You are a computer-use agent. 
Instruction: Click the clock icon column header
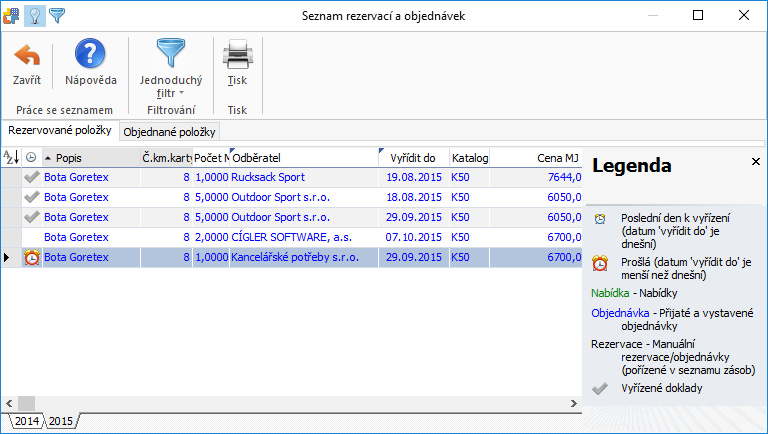31,157
